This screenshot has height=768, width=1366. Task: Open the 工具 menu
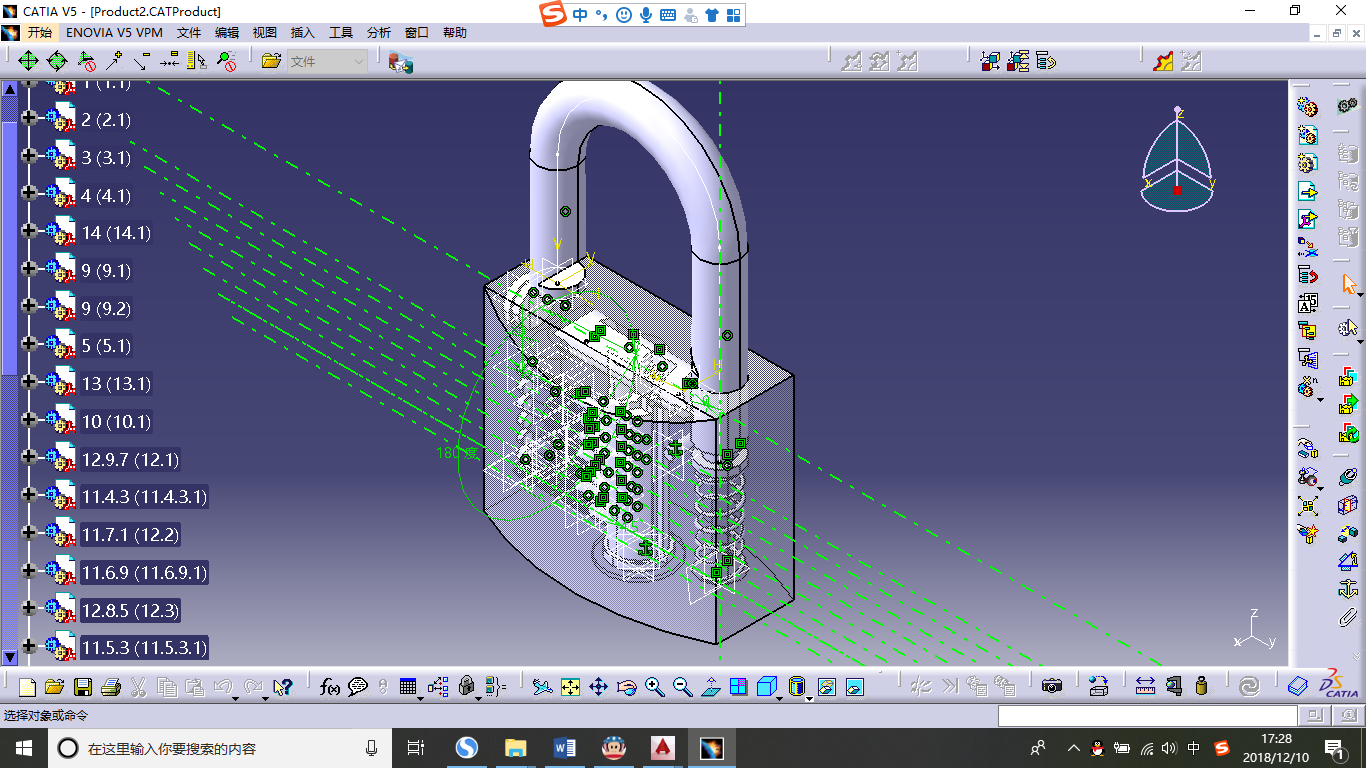point(341,33)
